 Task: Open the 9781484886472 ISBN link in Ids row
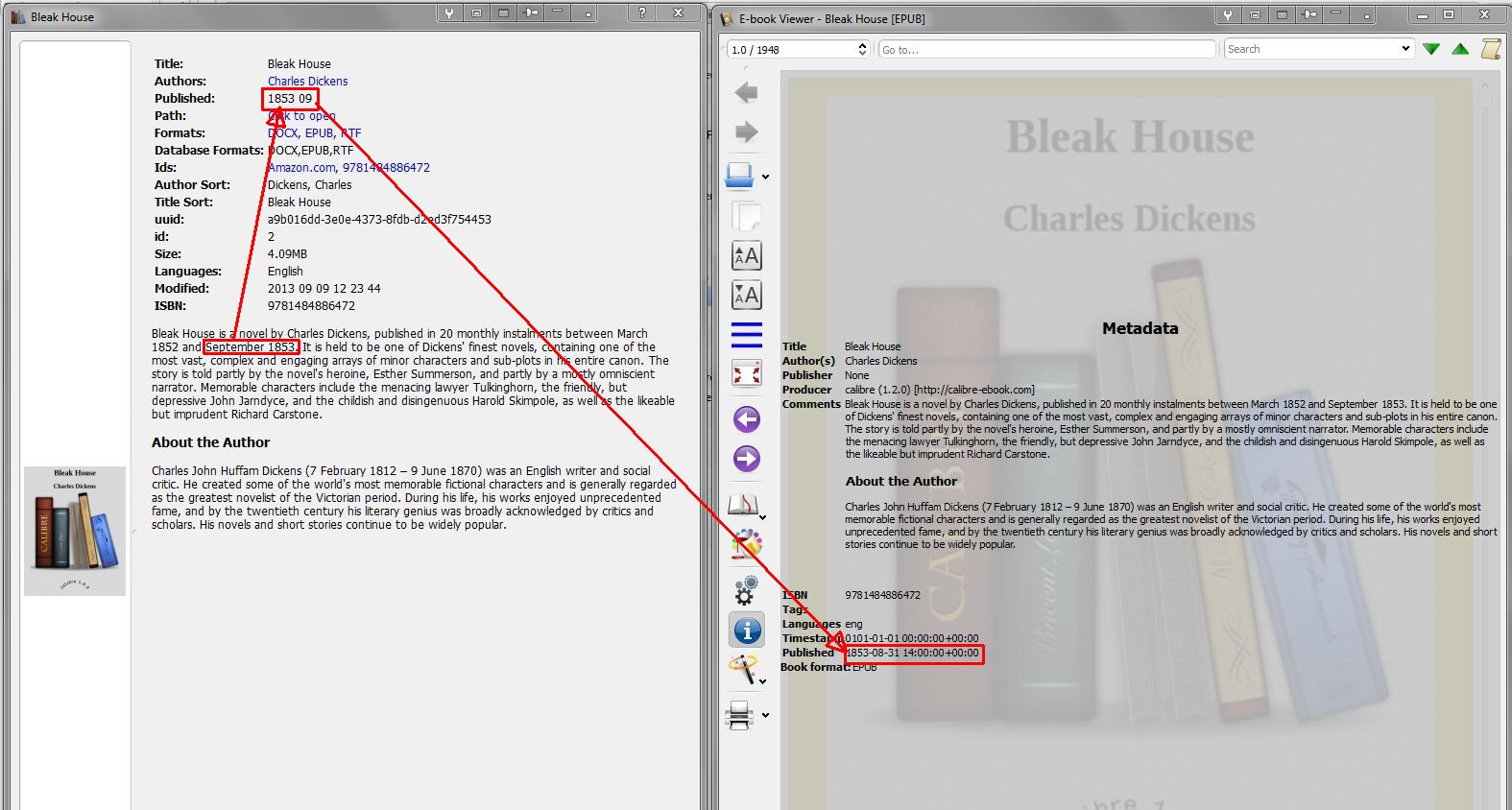386,168
